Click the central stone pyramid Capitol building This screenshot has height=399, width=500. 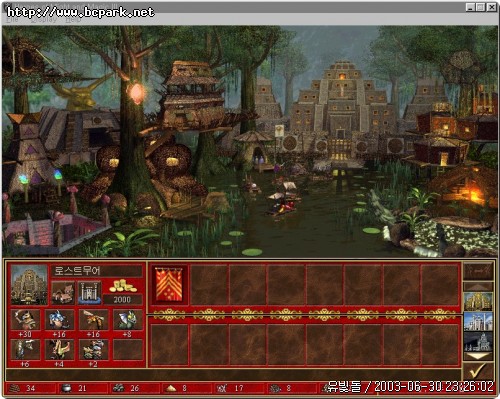pos(342,103)
